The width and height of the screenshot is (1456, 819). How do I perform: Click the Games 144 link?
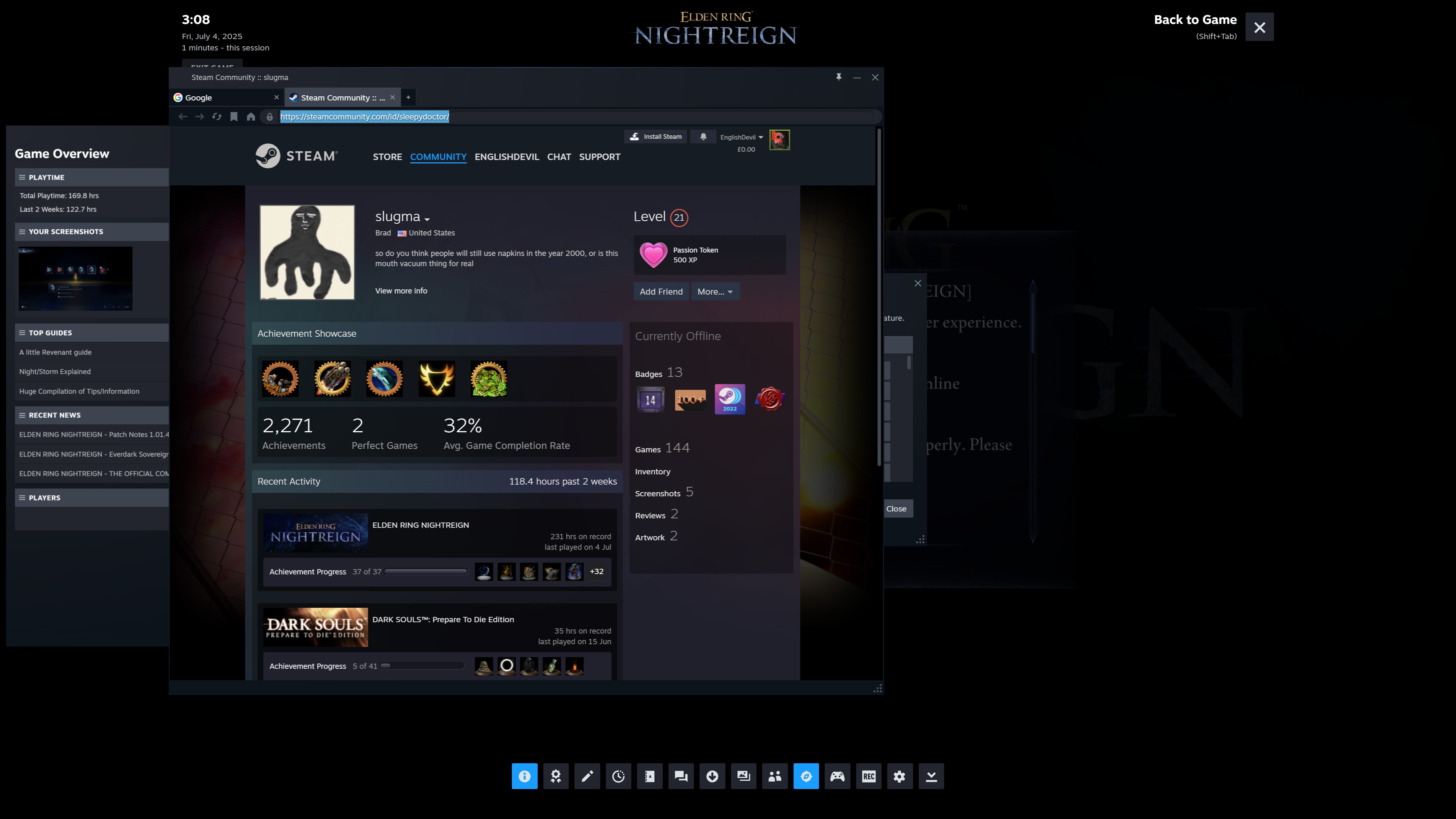pyautogui.click(x=662, y=448)
